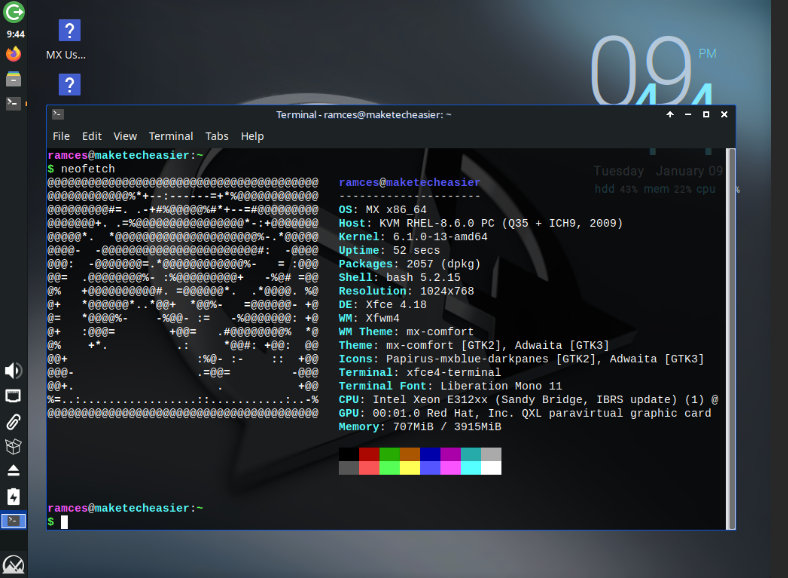Click the 'Kernel: 6.1.0-13-amd64' line
Viewport: 788px width, 578px height.
pyautogui.click(x=413, y=237)
